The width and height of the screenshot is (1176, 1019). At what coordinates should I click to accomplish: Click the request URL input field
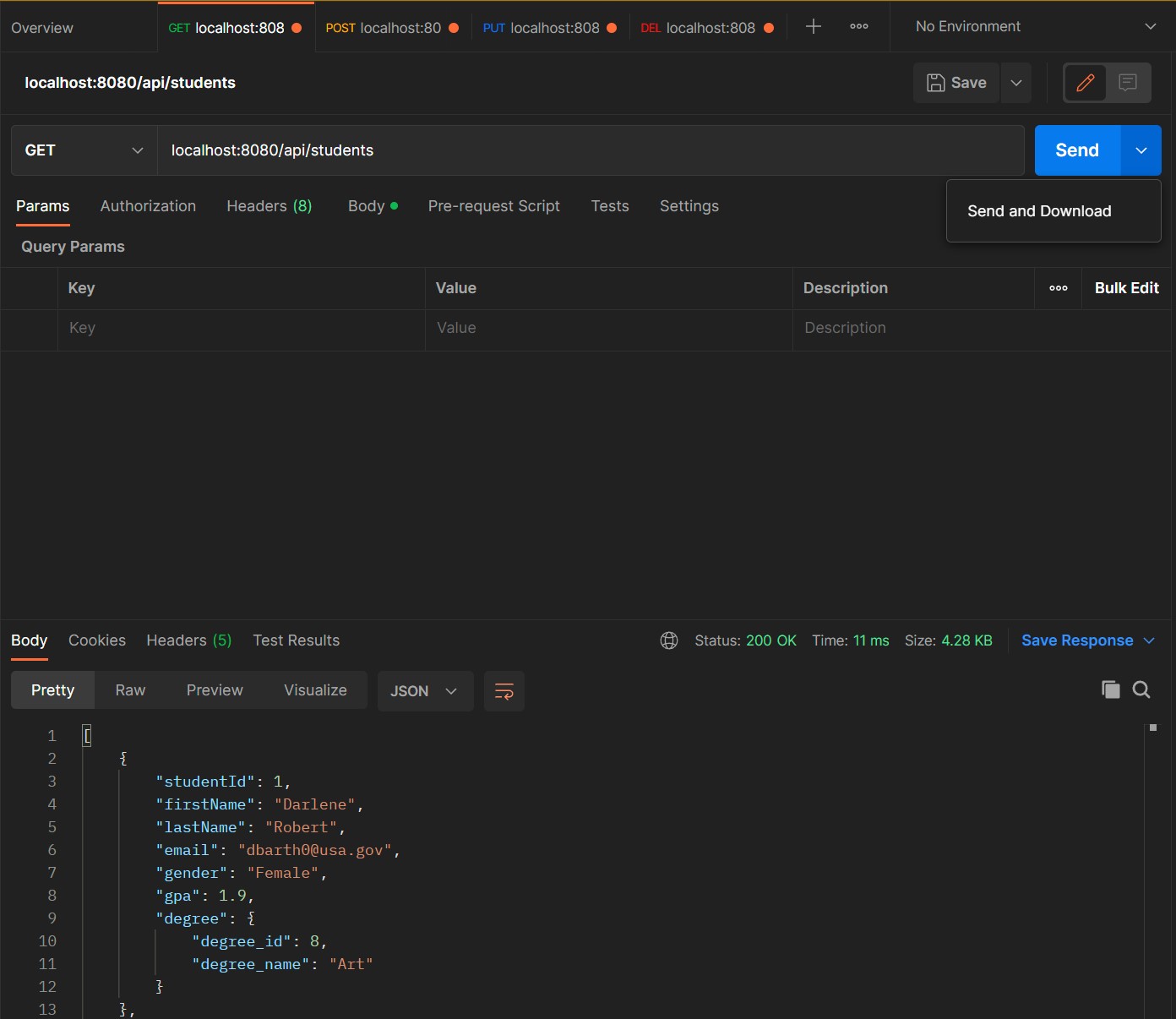click(591, 150)
